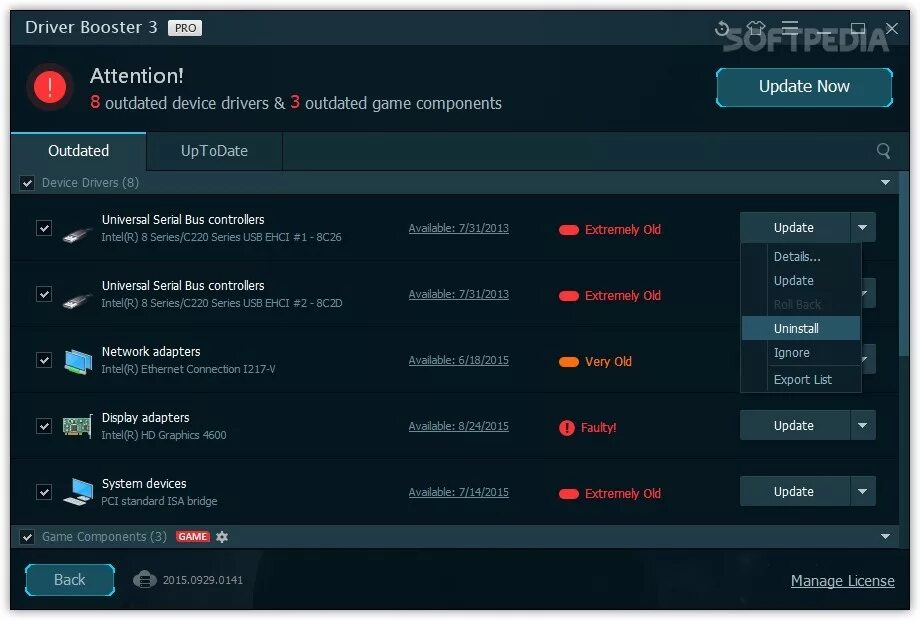
Task: Choose Export List in the dropdown menu
Action: (x=801, y=380)
